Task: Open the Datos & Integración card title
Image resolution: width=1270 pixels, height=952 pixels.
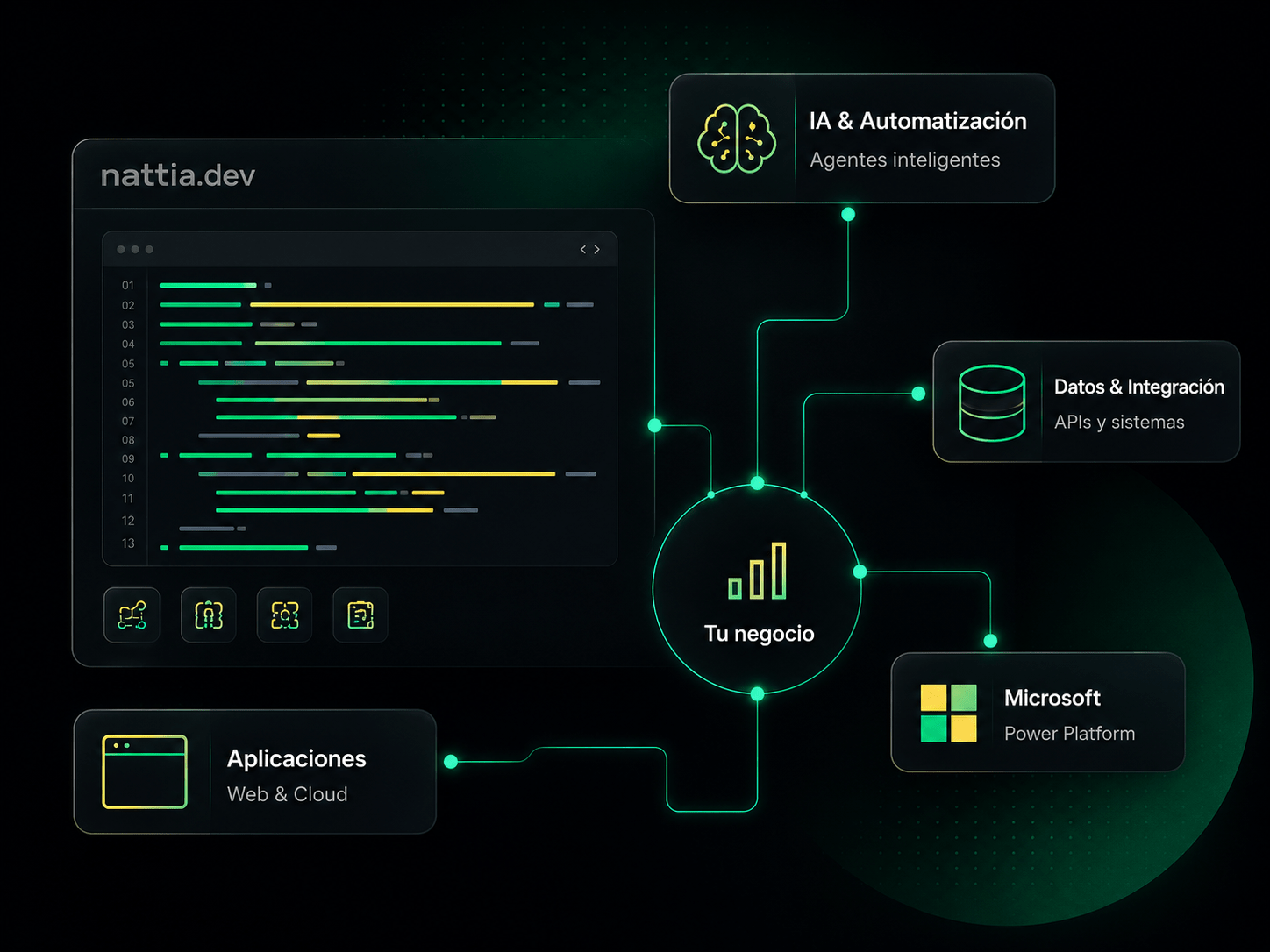Action: [1139, 387]
